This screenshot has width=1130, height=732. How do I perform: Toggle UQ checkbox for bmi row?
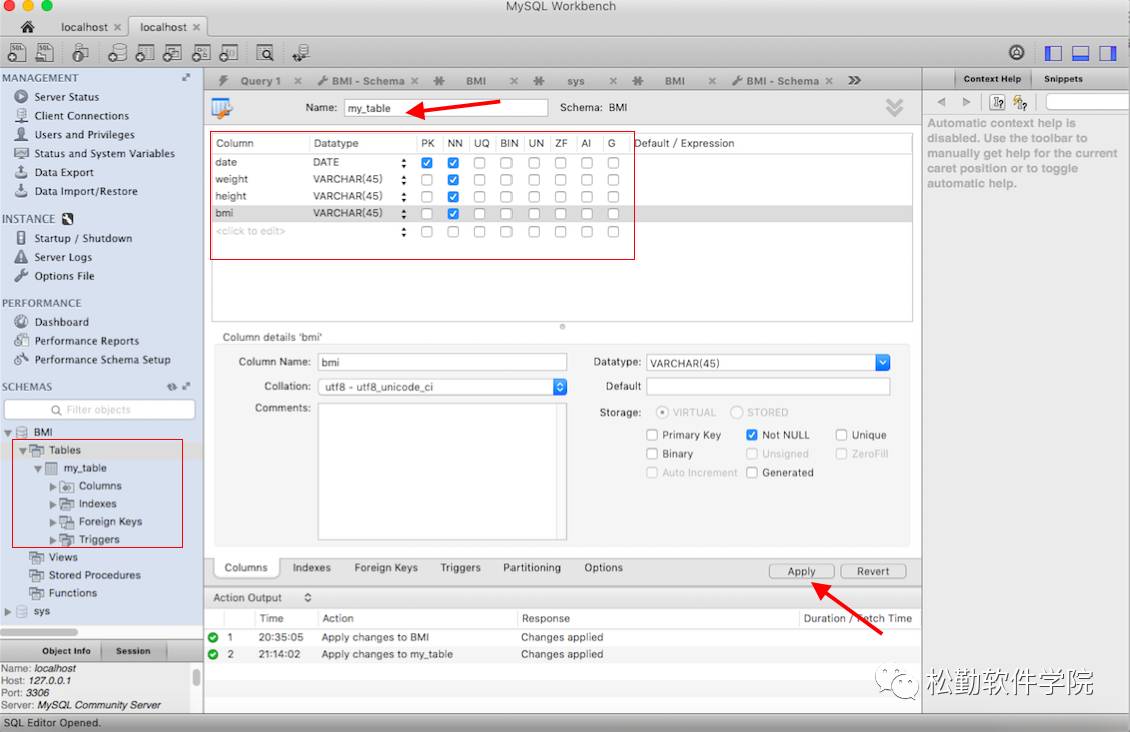479,214
